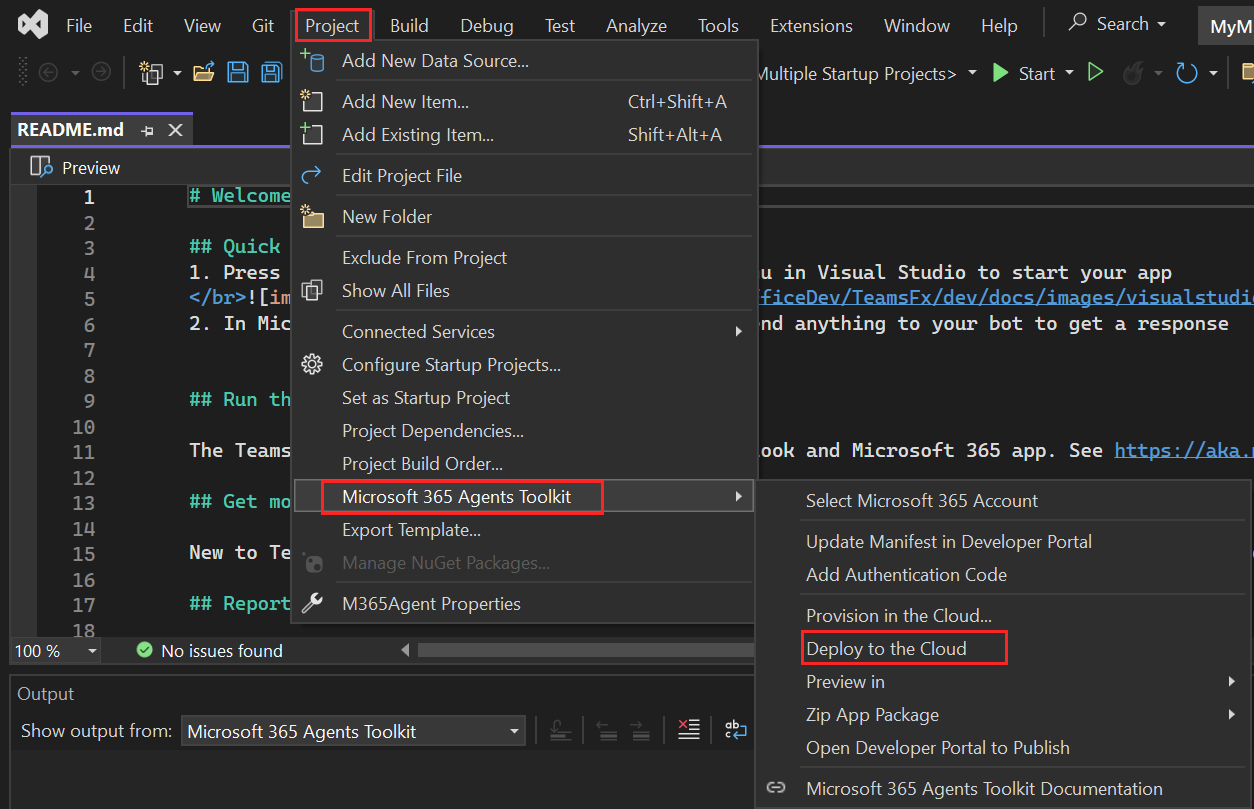
Task: Click the Save All toolbar icon
Action: (271, 72)
